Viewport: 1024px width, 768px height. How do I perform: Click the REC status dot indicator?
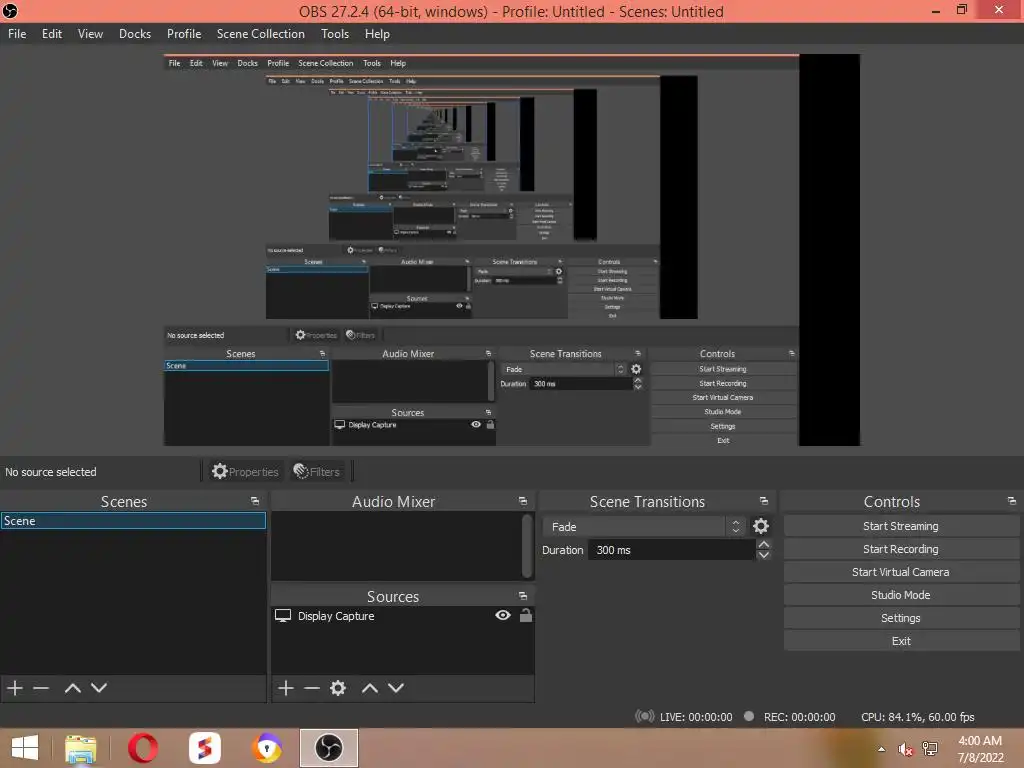(x=749, y=716)
